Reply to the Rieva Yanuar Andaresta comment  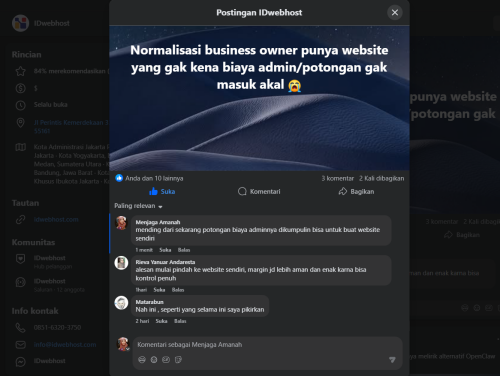coord(178,290)
